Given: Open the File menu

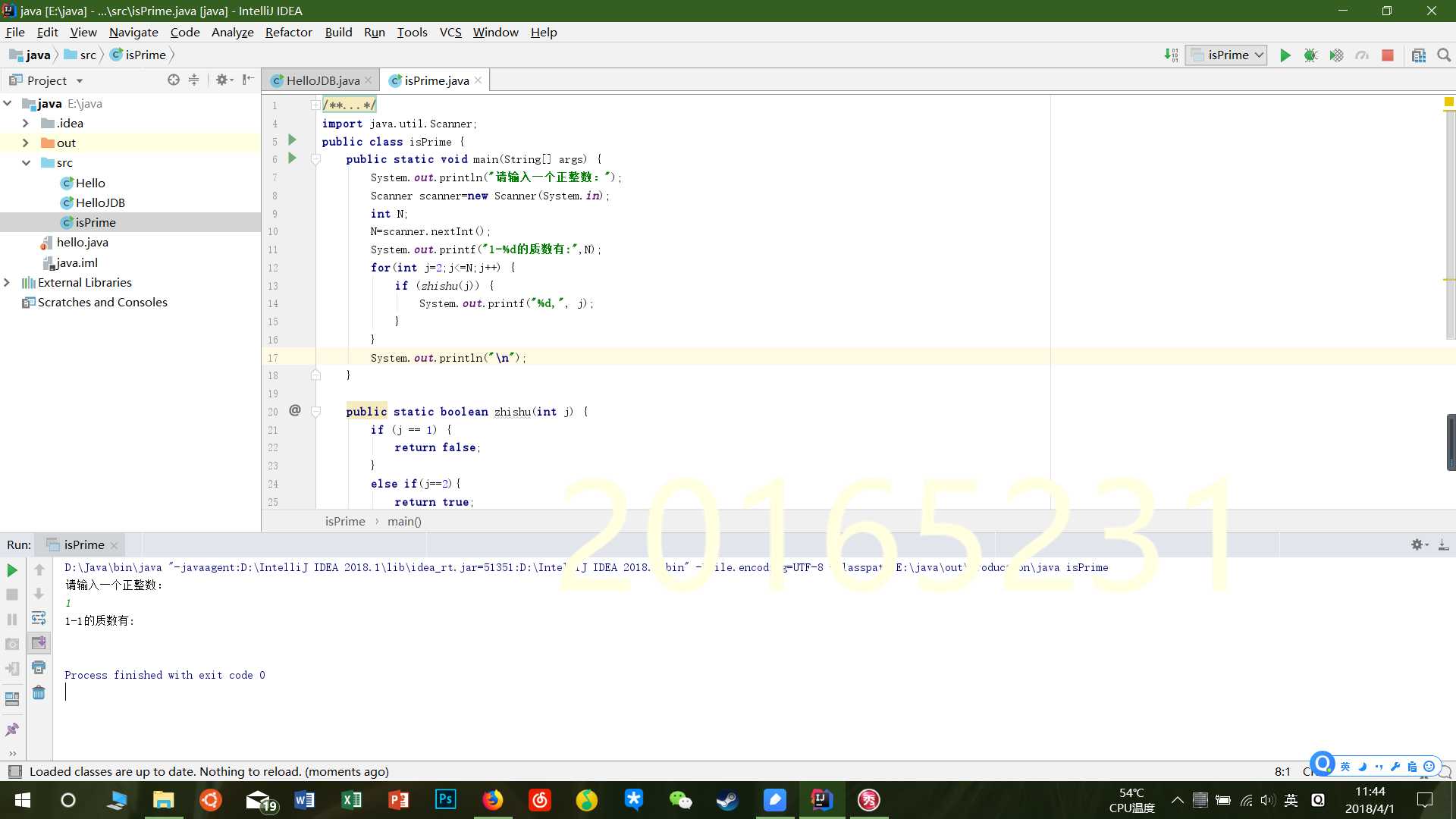Looking at the screenshot, I should point(15,32).
